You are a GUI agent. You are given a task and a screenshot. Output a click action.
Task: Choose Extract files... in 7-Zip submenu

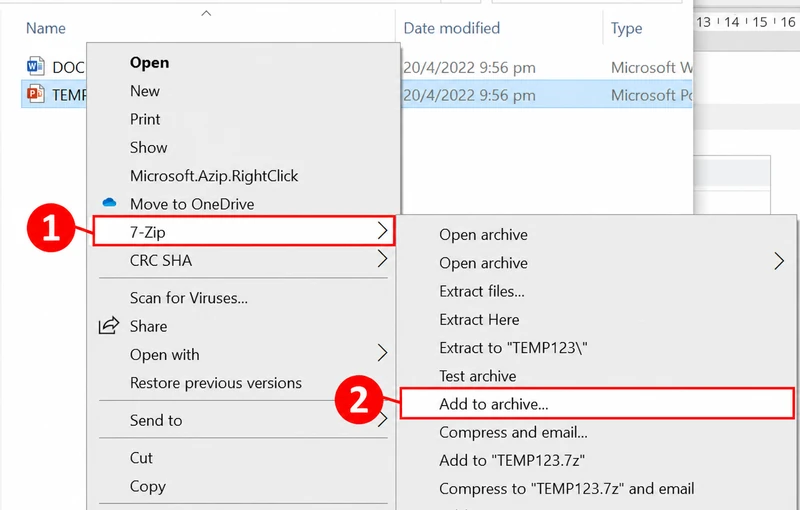pyautogui.click(x=482, y=292)
